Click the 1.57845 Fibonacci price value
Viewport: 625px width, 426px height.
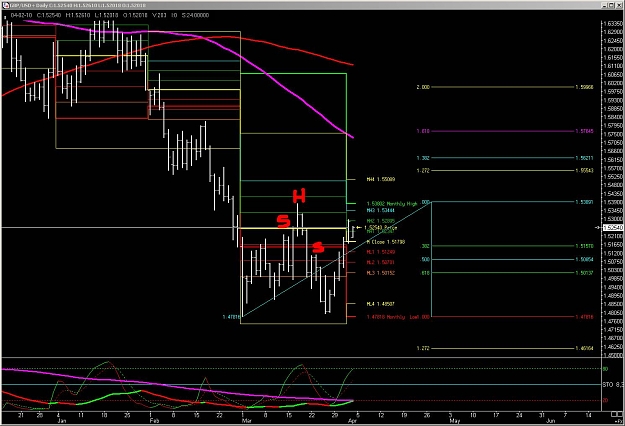tap(584, 131)
